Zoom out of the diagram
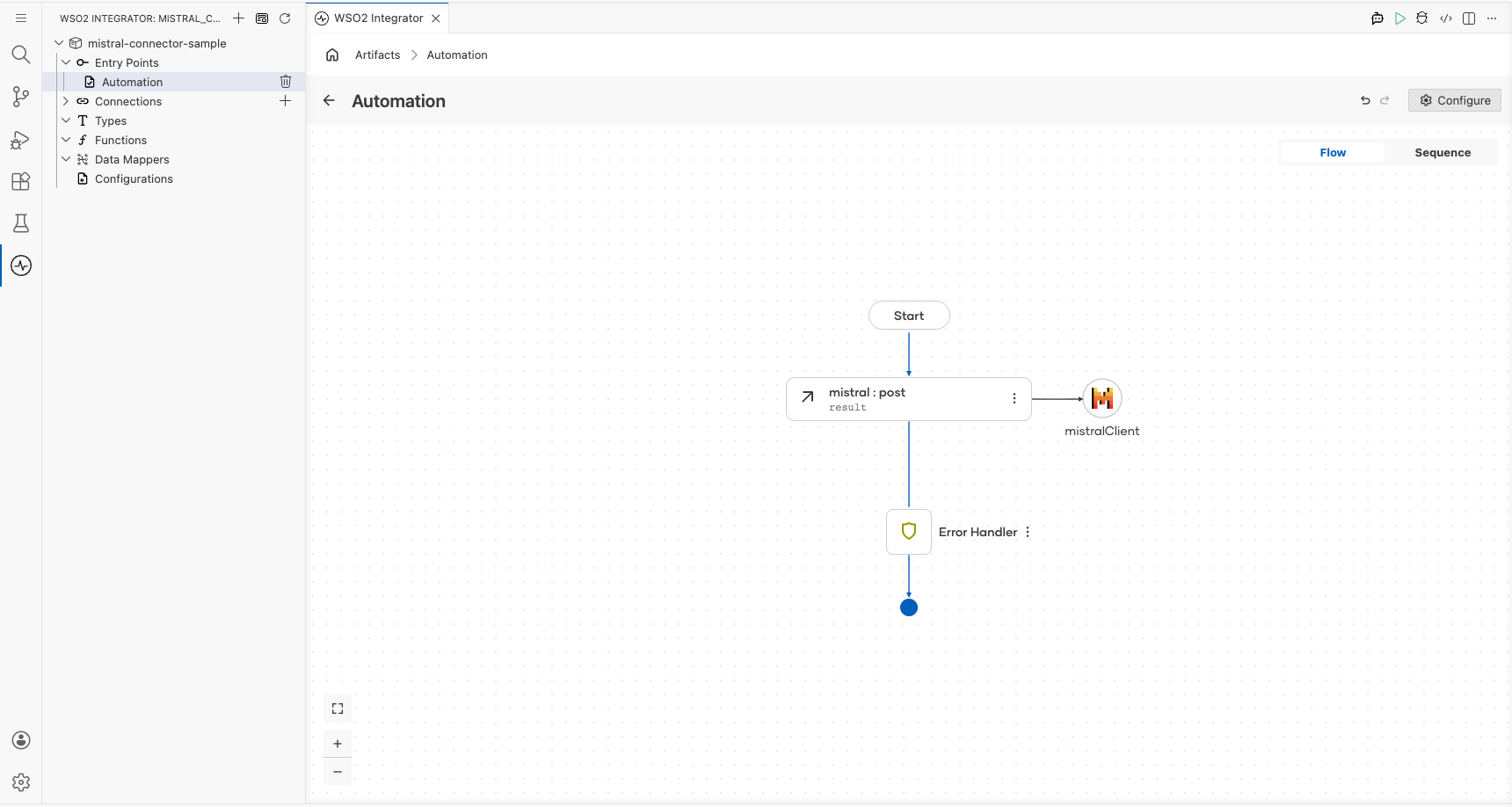The width and height of the screenshot is (1512, 807). tap(338, 772)
